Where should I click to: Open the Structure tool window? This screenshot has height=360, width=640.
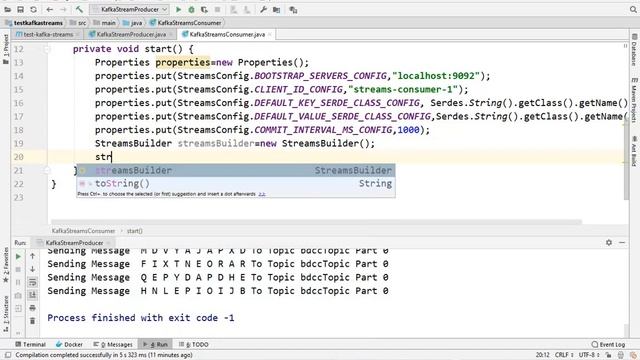[5, 313]
